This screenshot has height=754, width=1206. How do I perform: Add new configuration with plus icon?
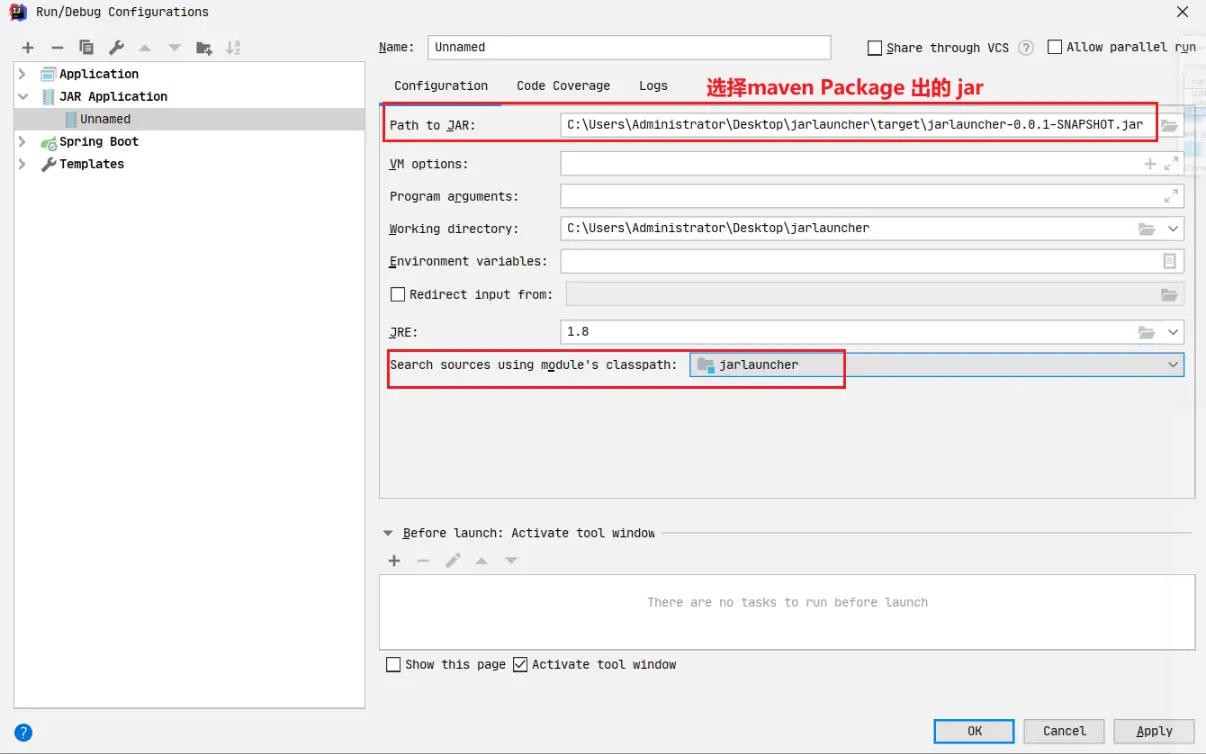pyautogui.click(x=28, y=48)
